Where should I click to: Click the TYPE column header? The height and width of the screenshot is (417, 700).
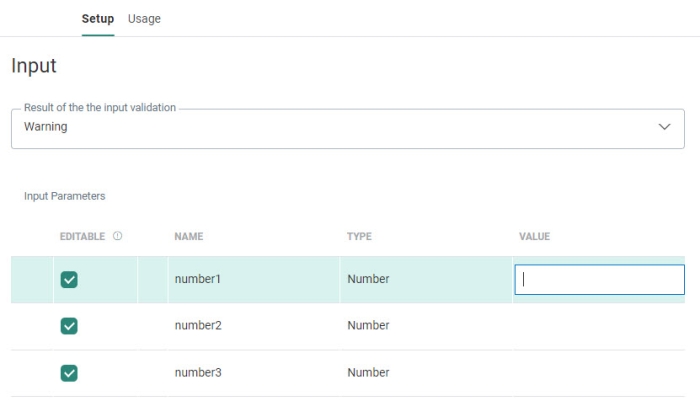359,237
